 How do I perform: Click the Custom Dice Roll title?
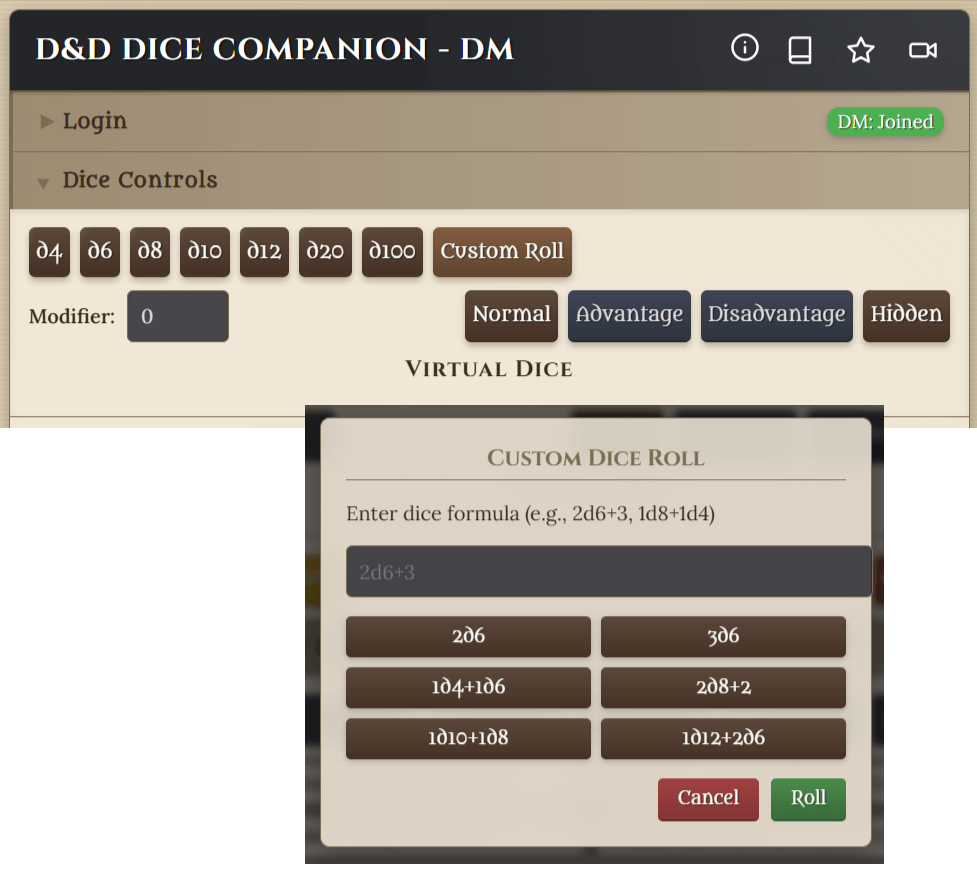coord(596,458)
